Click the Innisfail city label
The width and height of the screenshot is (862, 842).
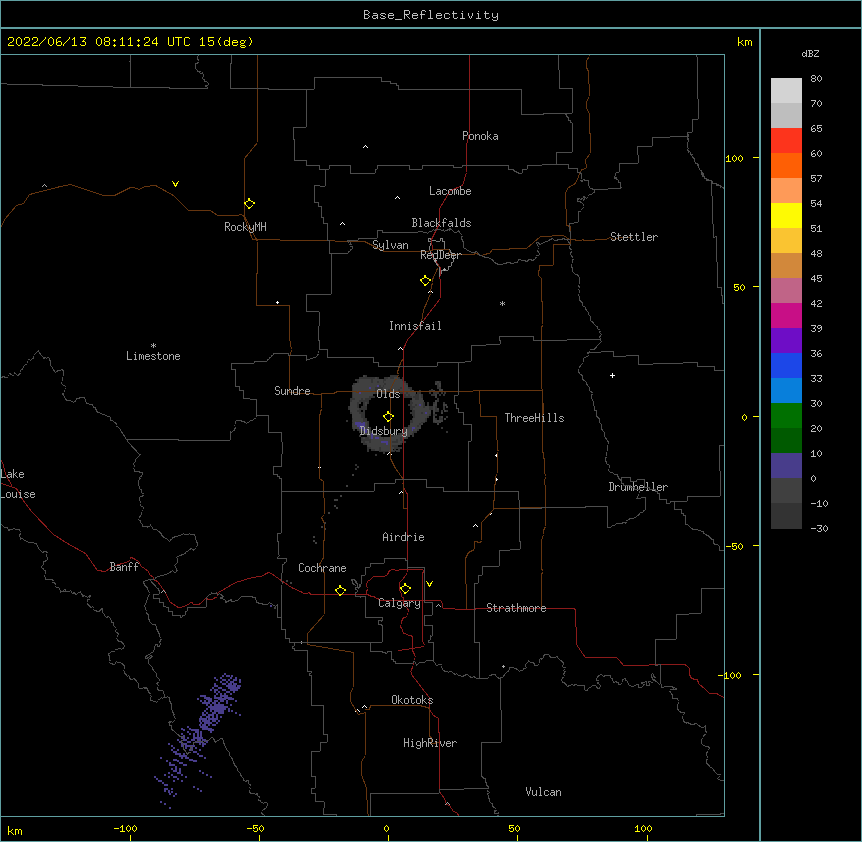coord(415,326)
